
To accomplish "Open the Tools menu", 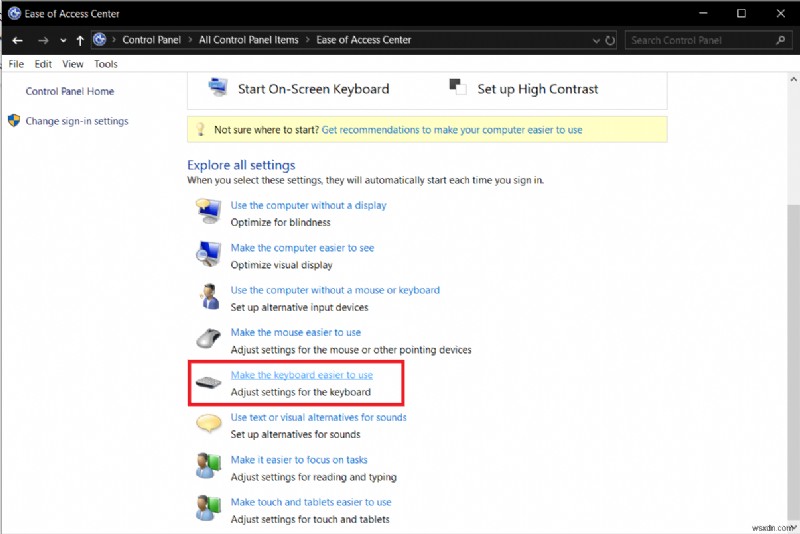I will click(x=106, y=64).
